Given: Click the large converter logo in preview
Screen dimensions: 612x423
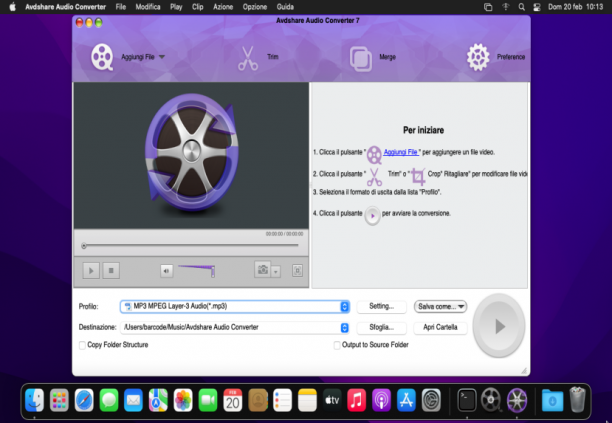Looking at the screenshot, I should tap(192, 152).
